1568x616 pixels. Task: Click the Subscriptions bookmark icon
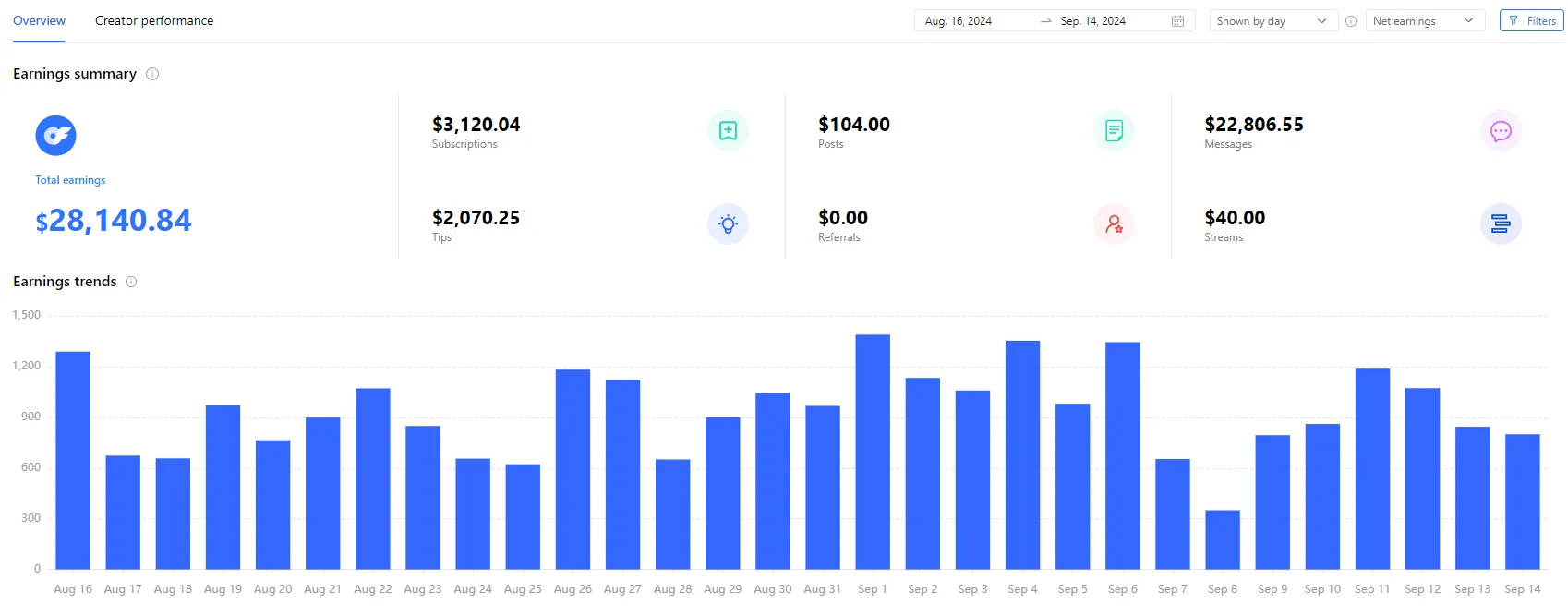[728, 131]
